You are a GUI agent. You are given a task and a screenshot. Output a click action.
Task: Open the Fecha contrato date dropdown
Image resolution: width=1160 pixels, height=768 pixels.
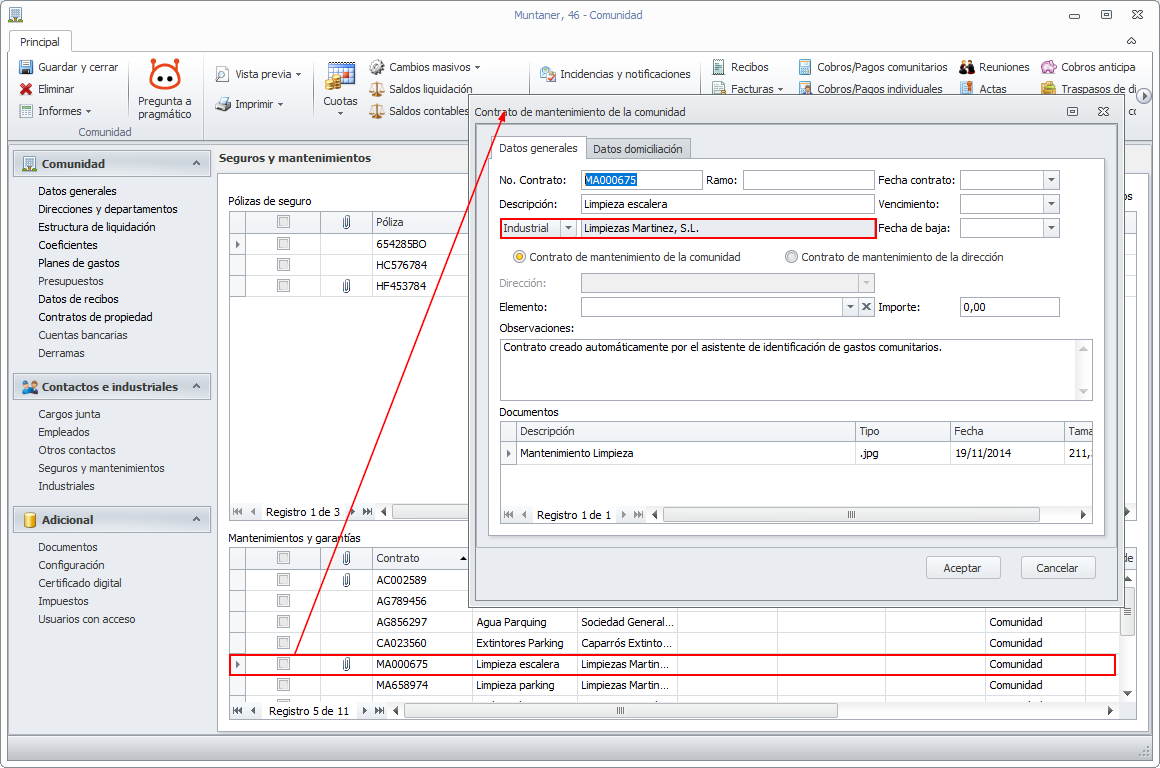pos(1051,180)
